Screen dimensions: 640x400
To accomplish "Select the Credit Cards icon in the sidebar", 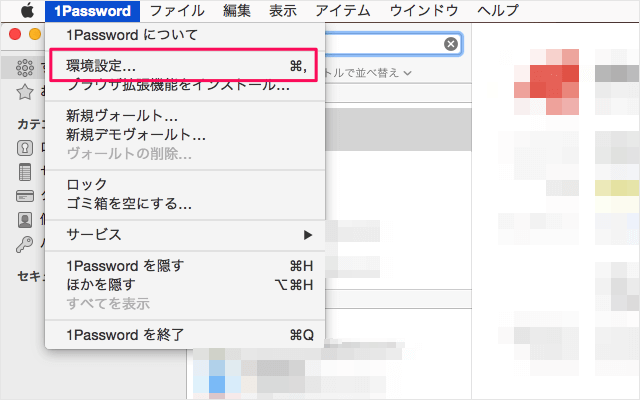I will pyautogui.click(x=24, y=196).
